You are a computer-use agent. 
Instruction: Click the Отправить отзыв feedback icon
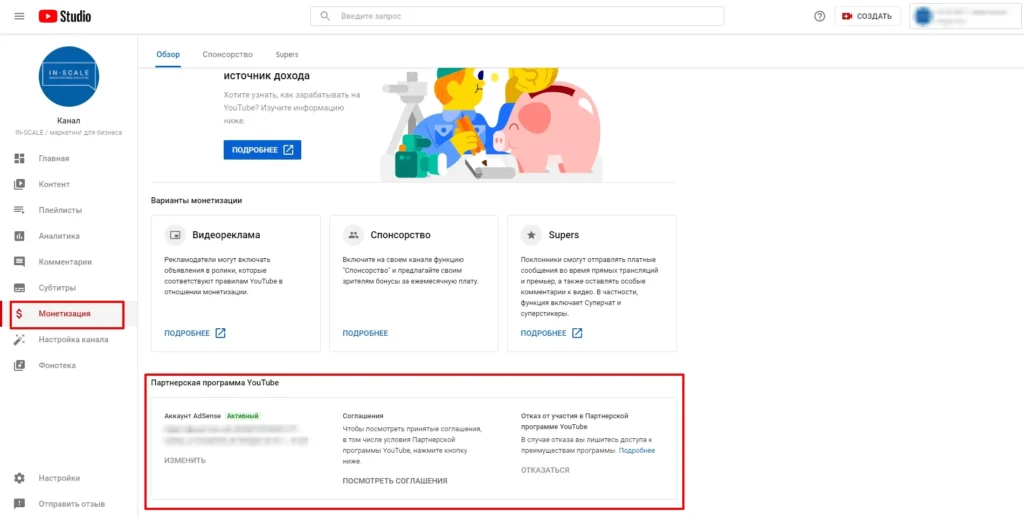20,504
